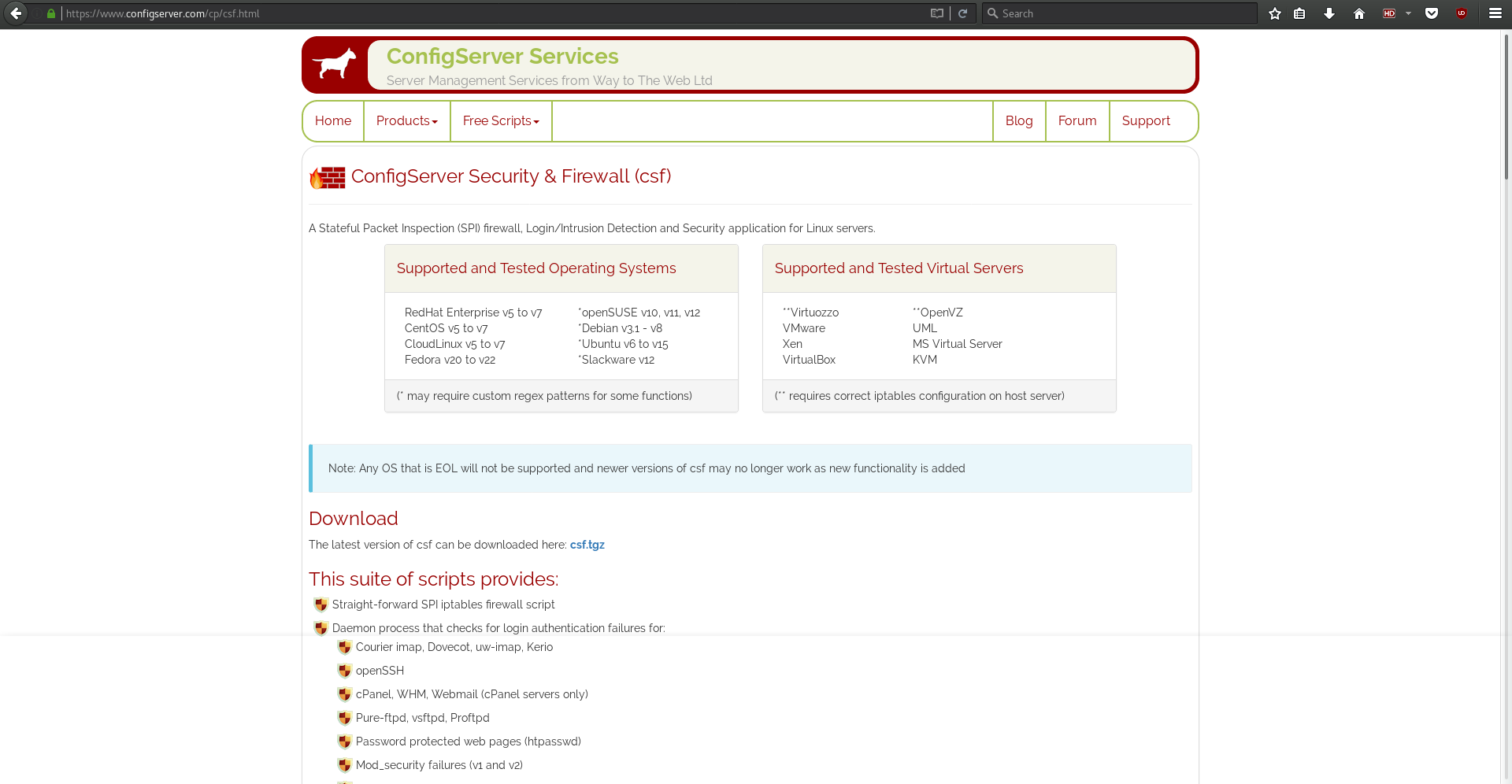Click the shield icon beside Password protected web pages
This screenshot has height=784, width=1512.
click(344, 741)
